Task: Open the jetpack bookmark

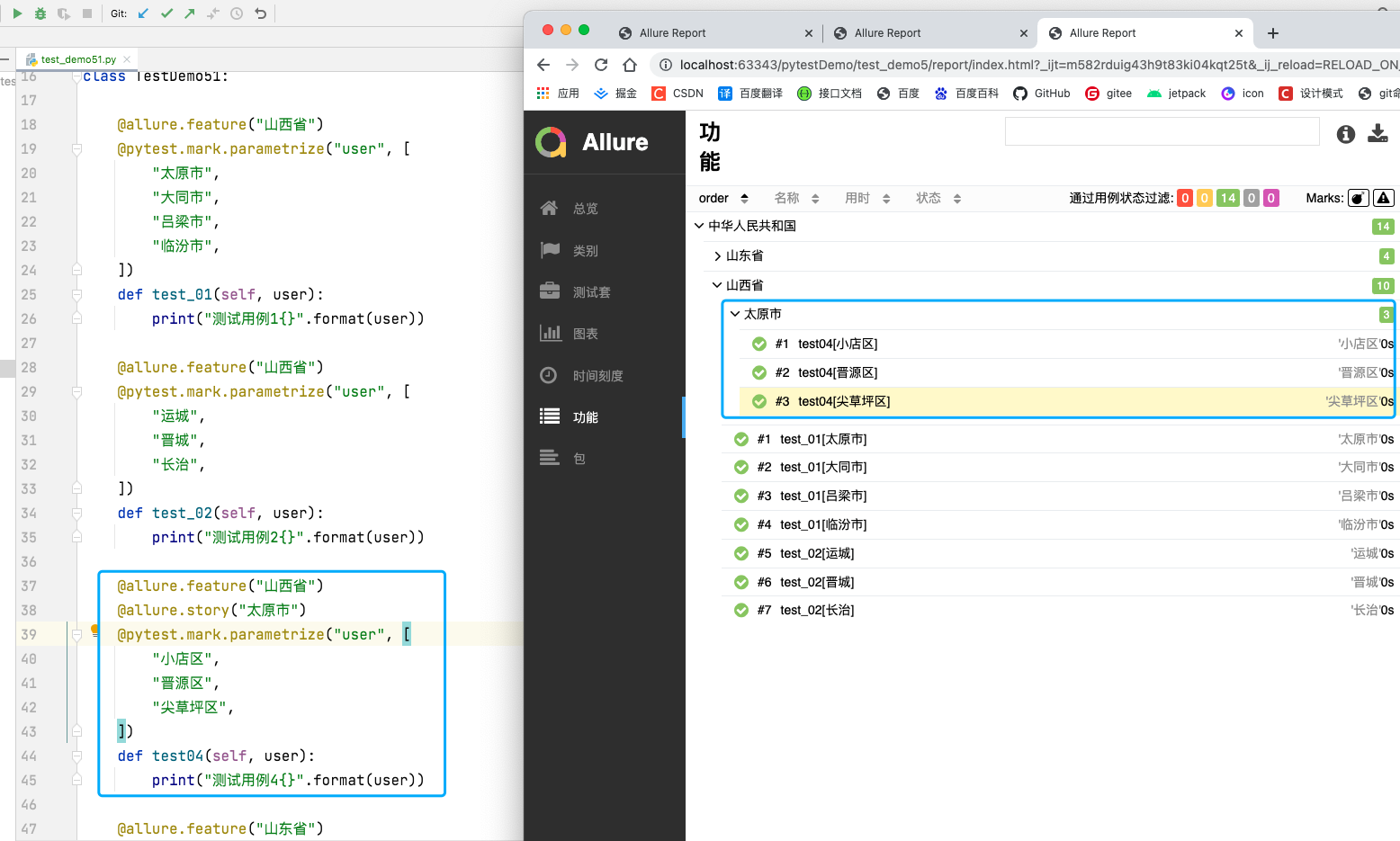Action: pos(1177,94)
